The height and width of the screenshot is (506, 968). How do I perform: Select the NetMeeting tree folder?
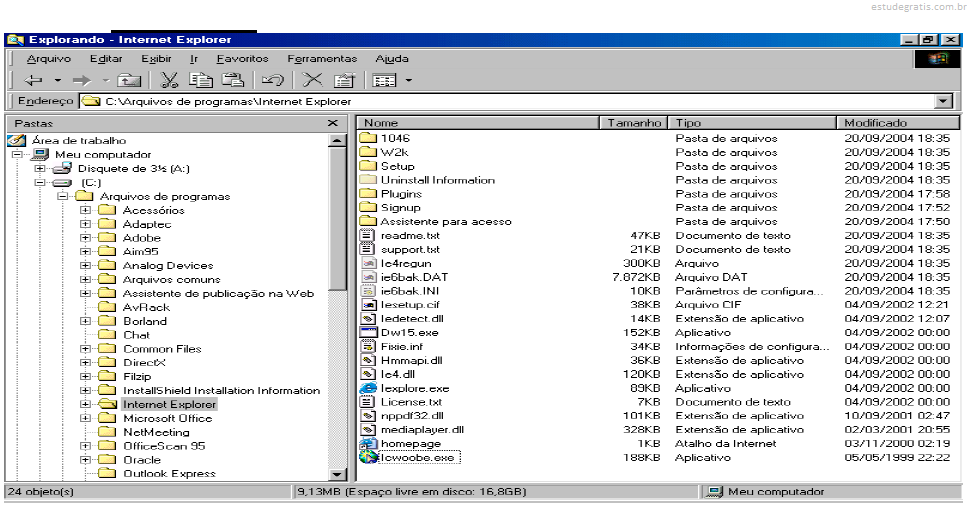tap(156, 432)
